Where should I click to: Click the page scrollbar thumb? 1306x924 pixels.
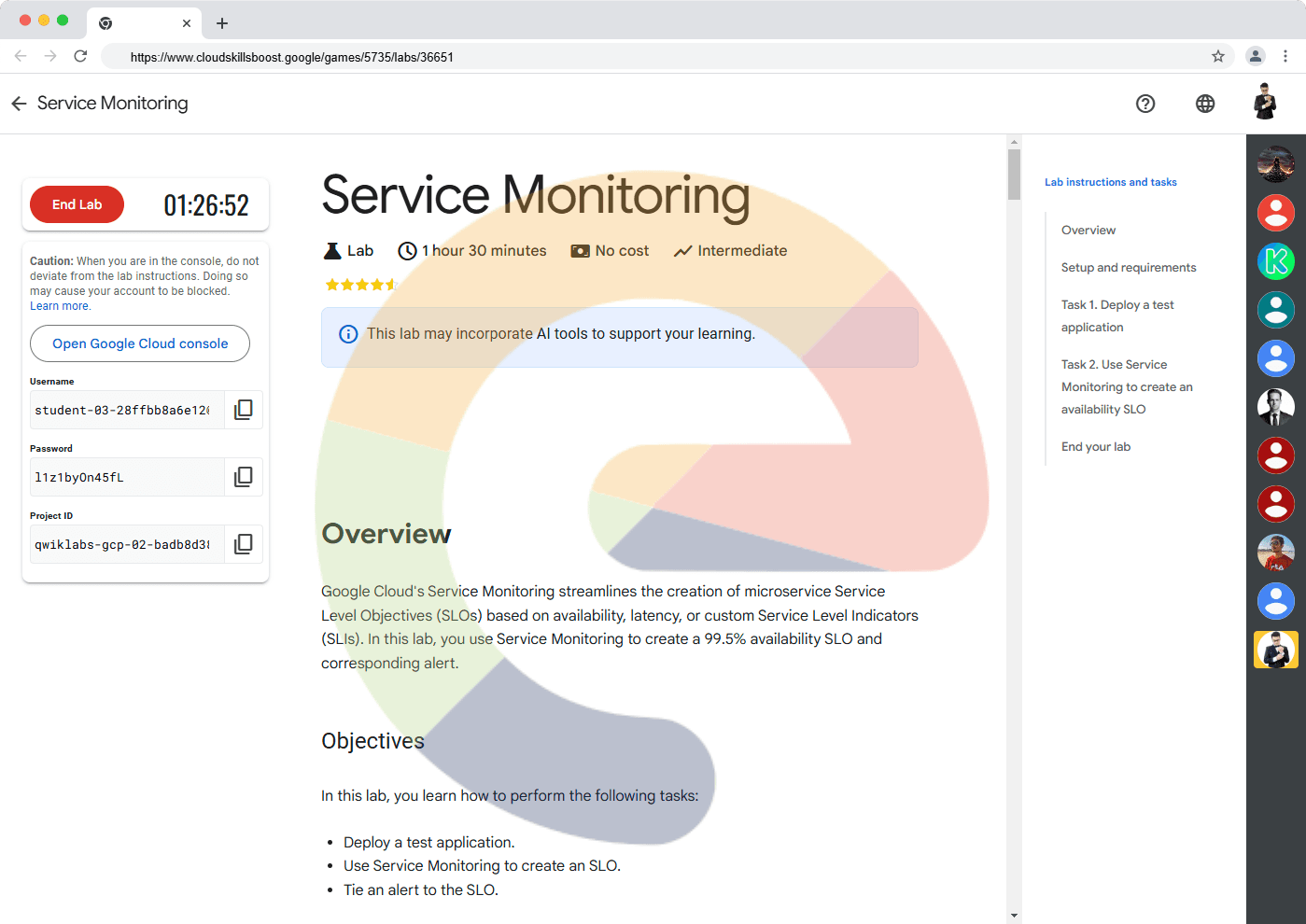[1014, 175]
